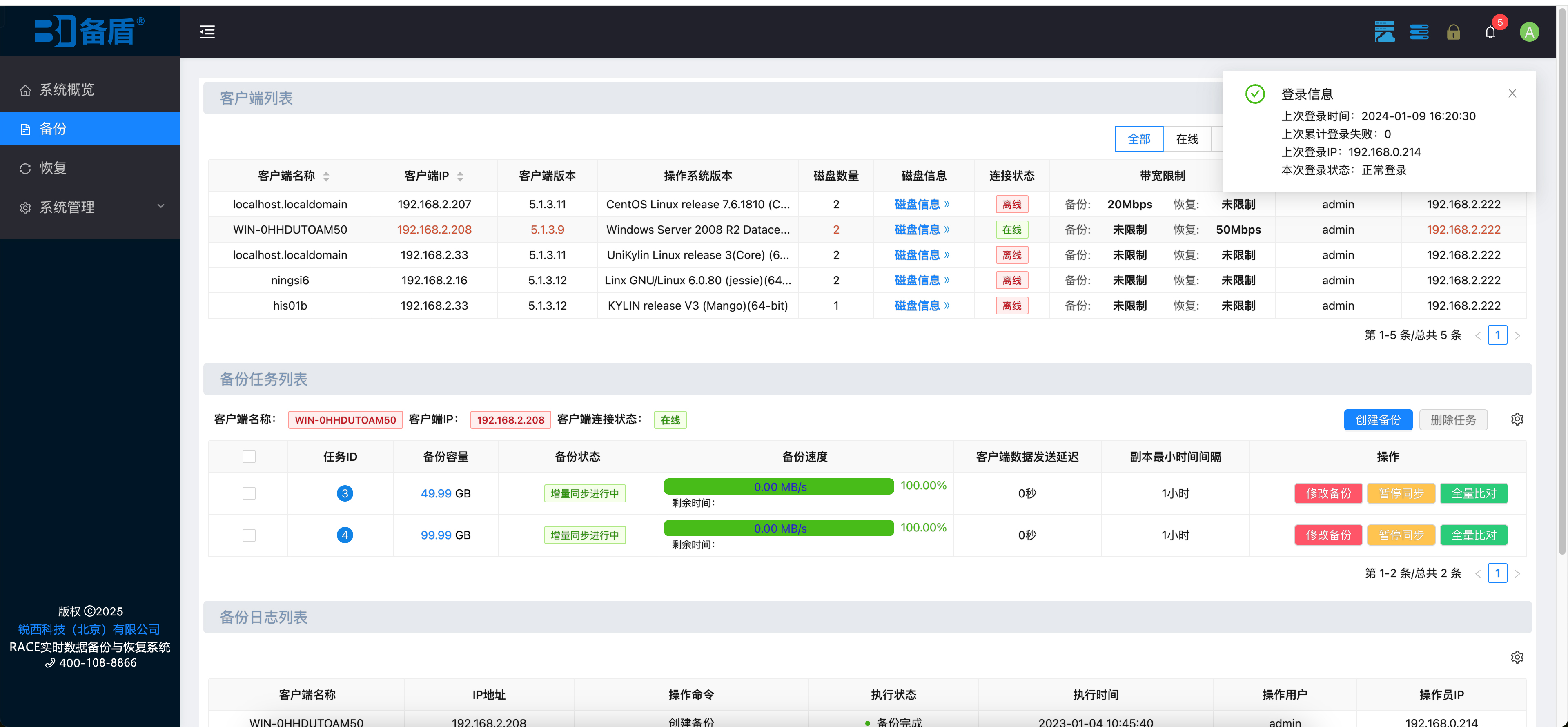Screen dimensions: 1568x727
Task: Sort client list by 客户端名称
Action: click(x=326, y=176)
